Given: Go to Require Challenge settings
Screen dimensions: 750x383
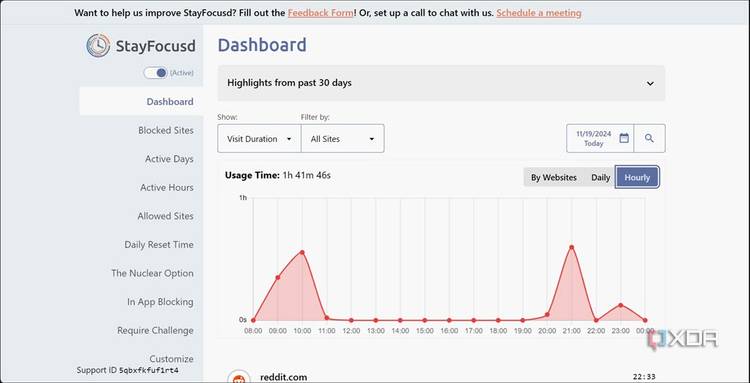Looking at the screenshot, I should (x=155, y=330).
